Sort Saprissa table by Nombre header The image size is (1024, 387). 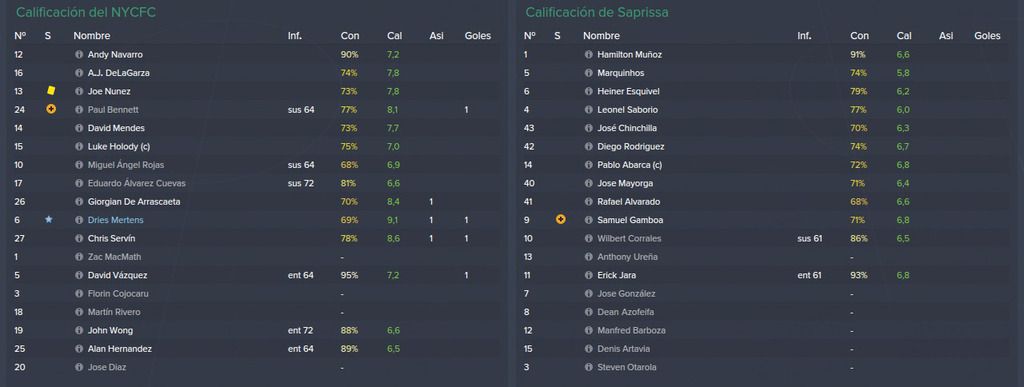coord(601,36)
